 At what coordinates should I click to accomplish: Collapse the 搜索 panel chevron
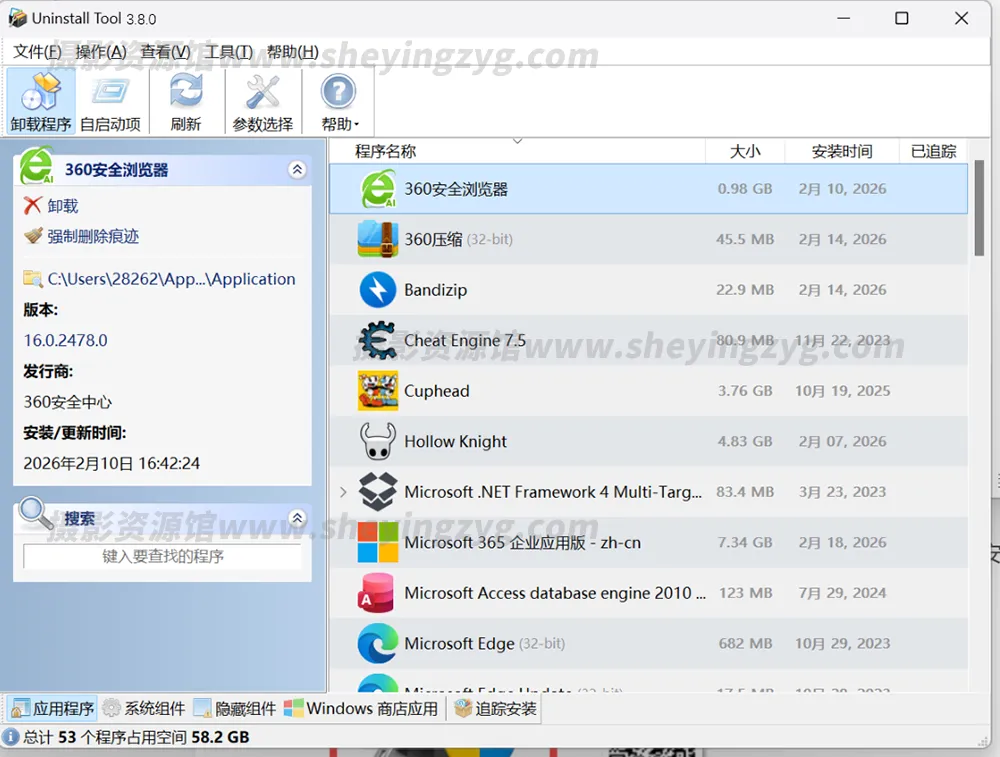[297, 518]
